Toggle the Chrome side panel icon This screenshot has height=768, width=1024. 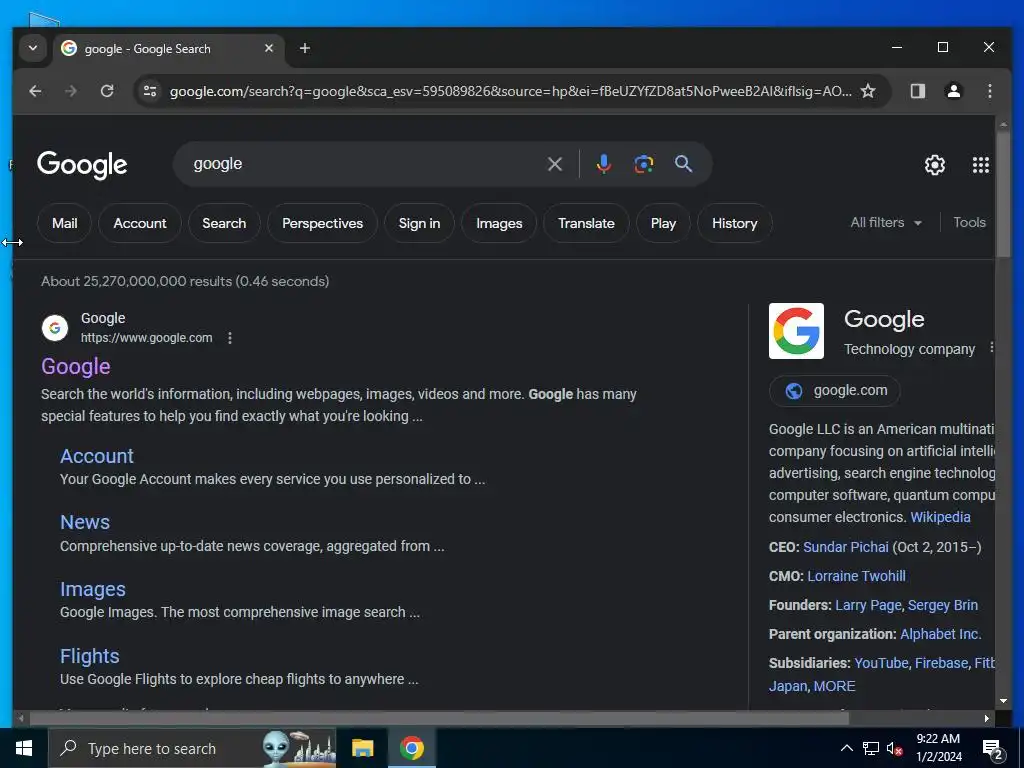[x=918, y=91]
